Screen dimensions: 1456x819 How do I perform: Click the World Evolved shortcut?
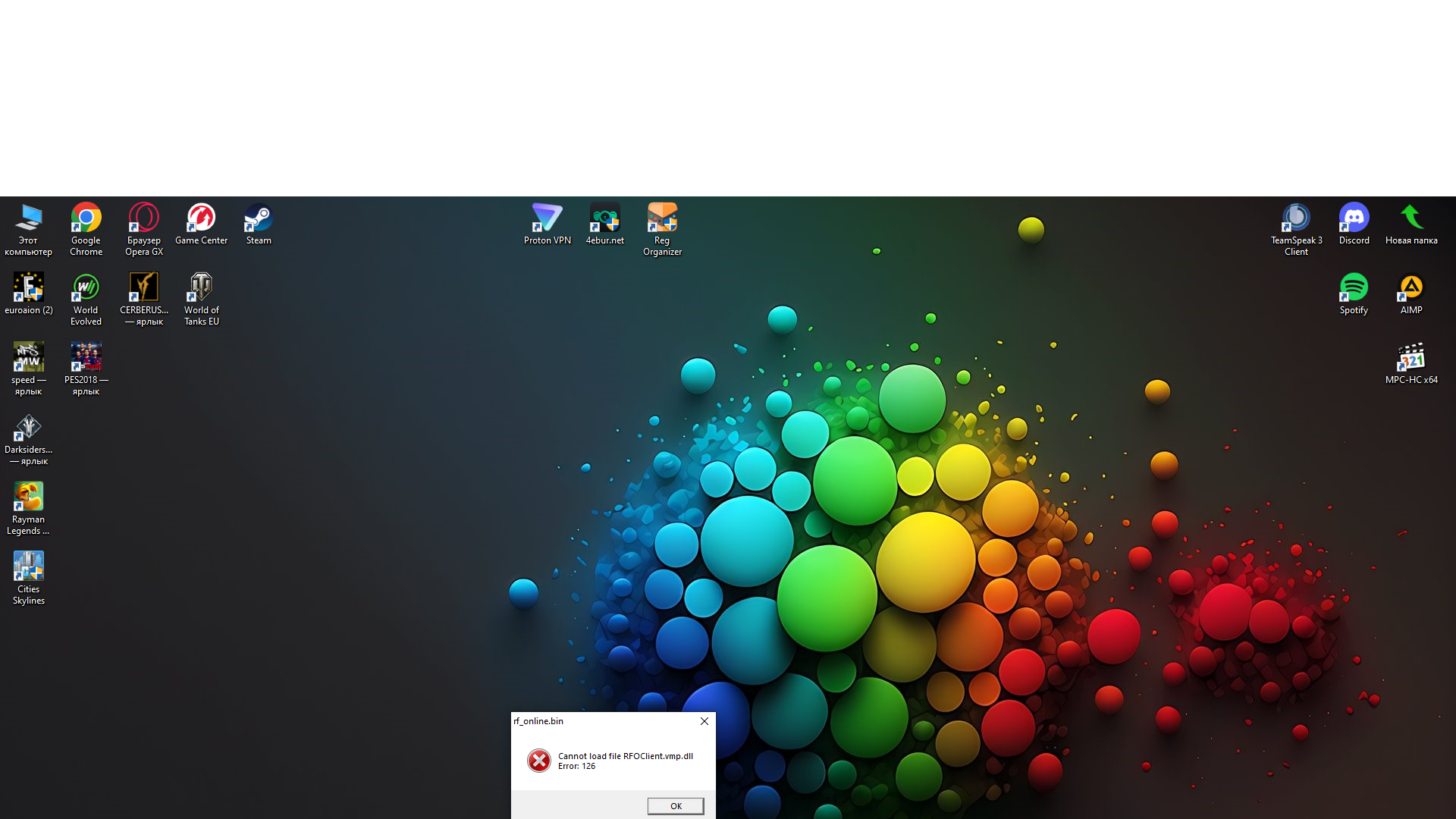pyautogui.click(x=86, y=299)
